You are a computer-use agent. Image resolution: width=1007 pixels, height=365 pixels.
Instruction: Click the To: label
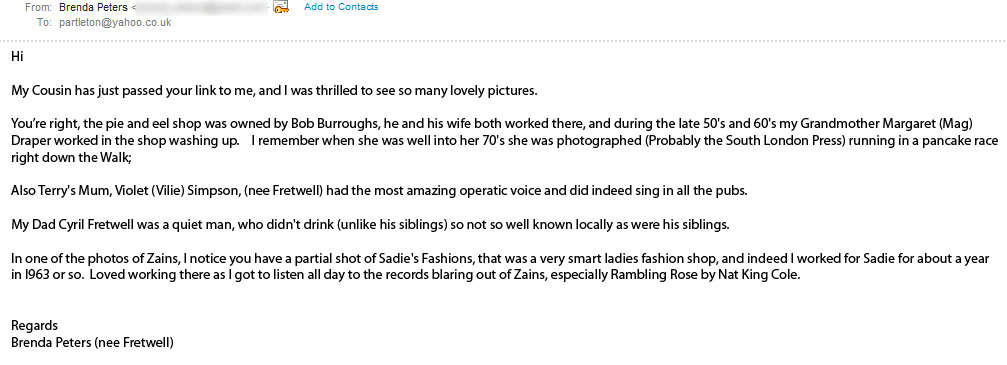point(44,22)
